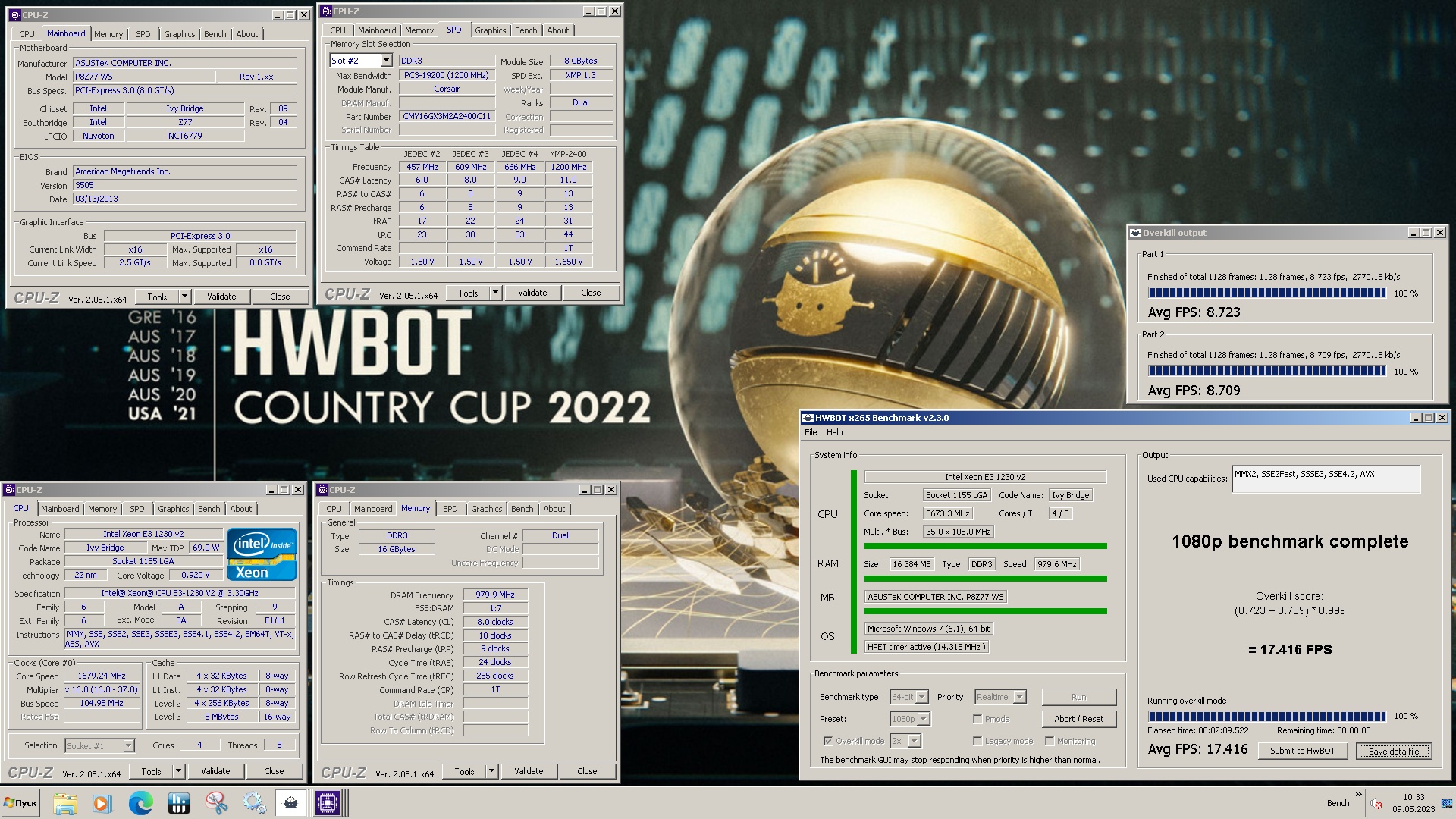
Task: Click the BIOS Version 3505 field
Action: tap(184, 185)
